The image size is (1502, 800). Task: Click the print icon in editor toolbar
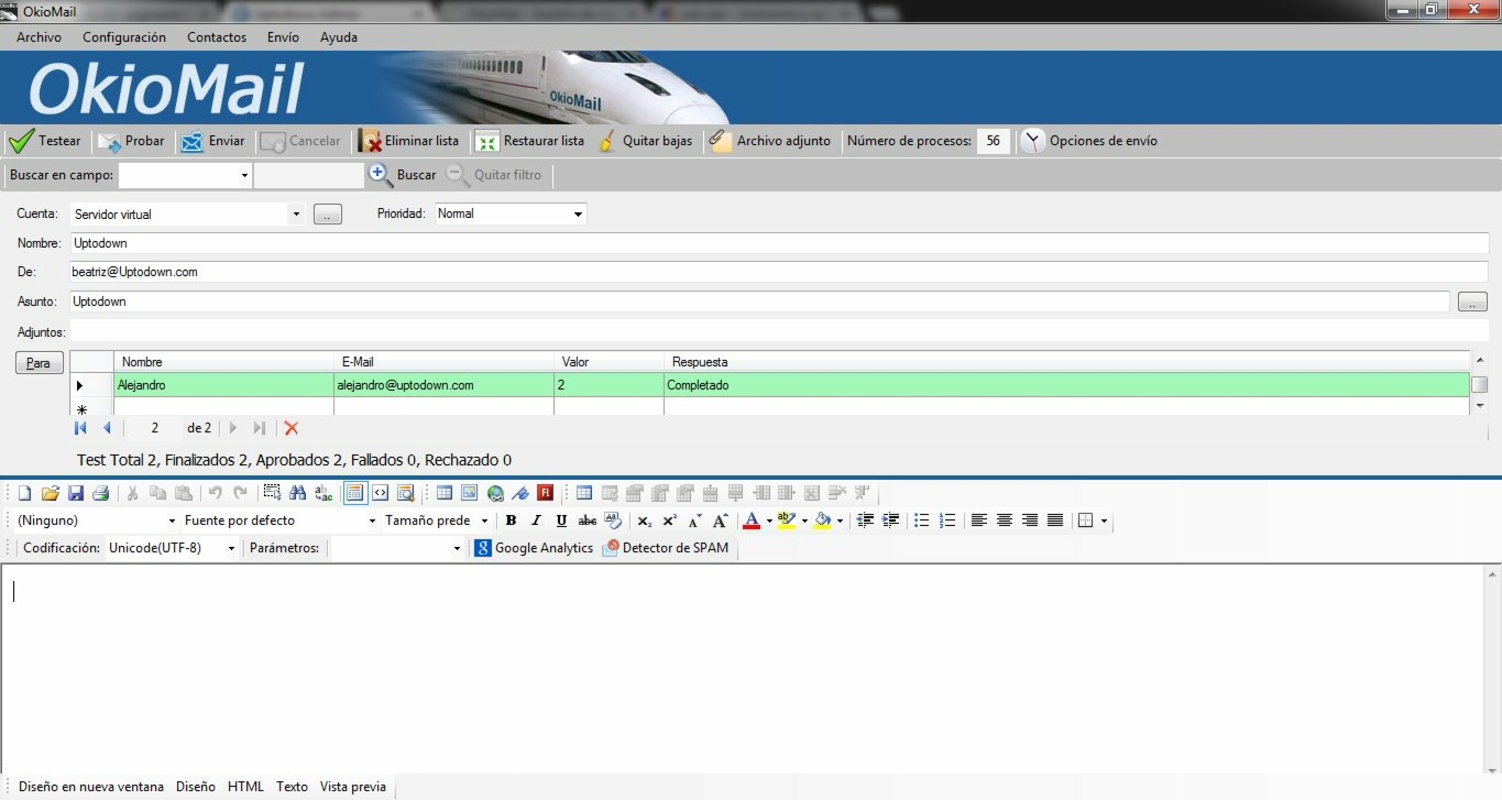(101, 493)
